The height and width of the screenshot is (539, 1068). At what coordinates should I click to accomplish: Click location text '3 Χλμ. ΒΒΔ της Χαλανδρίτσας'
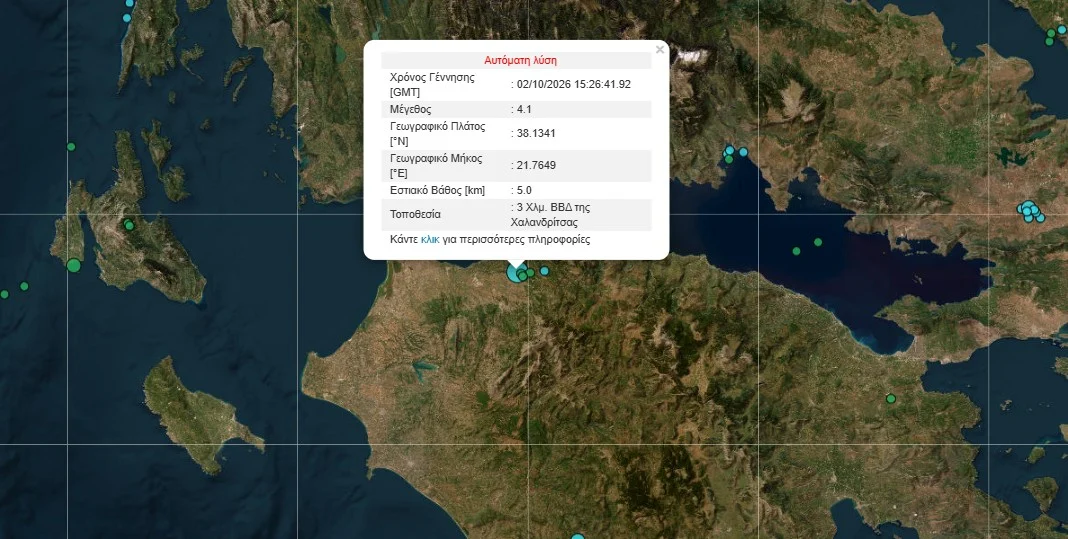coord(550,215)
